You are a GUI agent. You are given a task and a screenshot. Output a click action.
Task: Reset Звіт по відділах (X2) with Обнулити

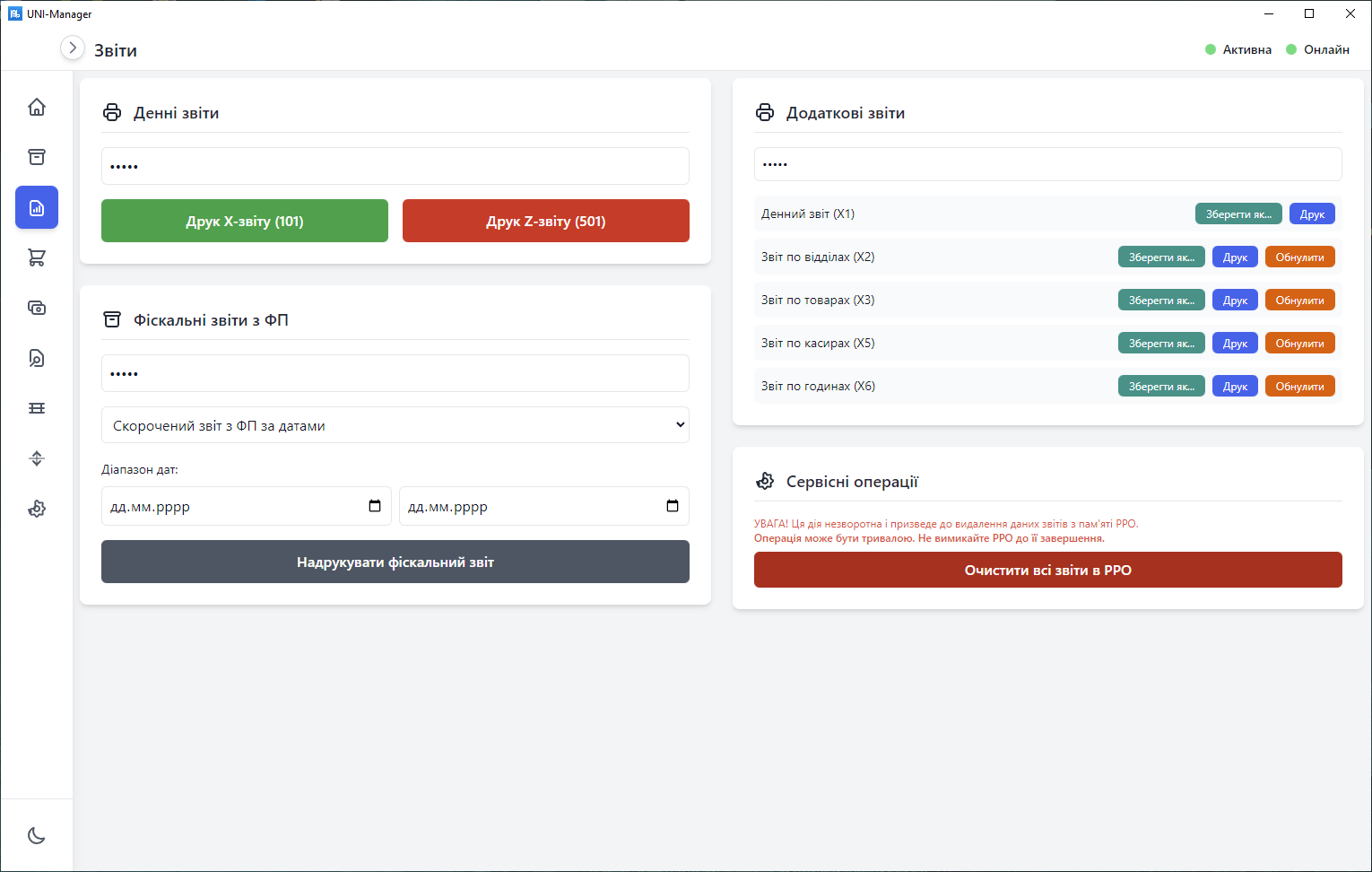pyautogui.click(x=1300, y=257)
